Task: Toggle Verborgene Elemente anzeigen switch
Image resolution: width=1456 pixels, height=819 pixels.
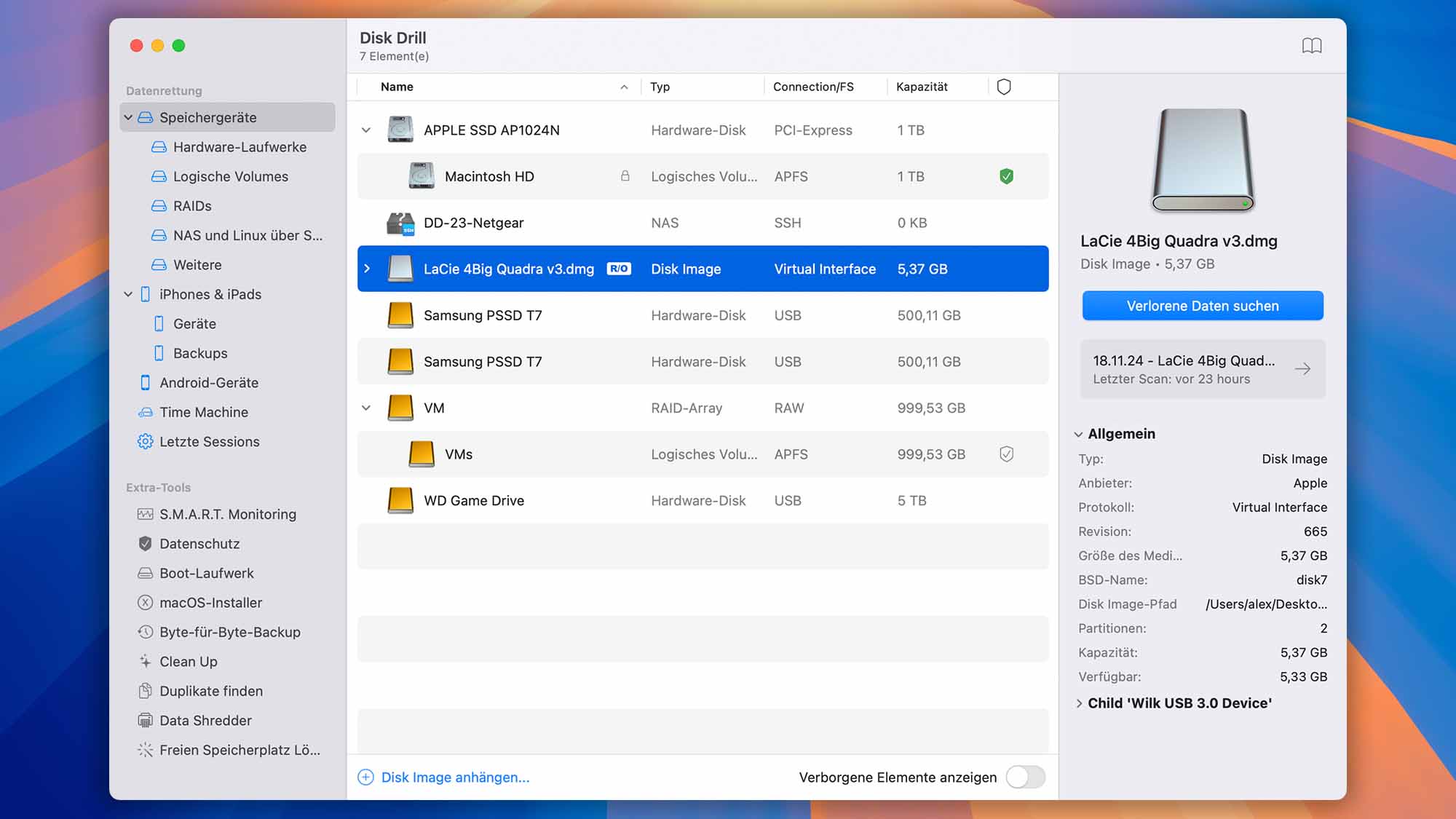Action: point(1025,778)
